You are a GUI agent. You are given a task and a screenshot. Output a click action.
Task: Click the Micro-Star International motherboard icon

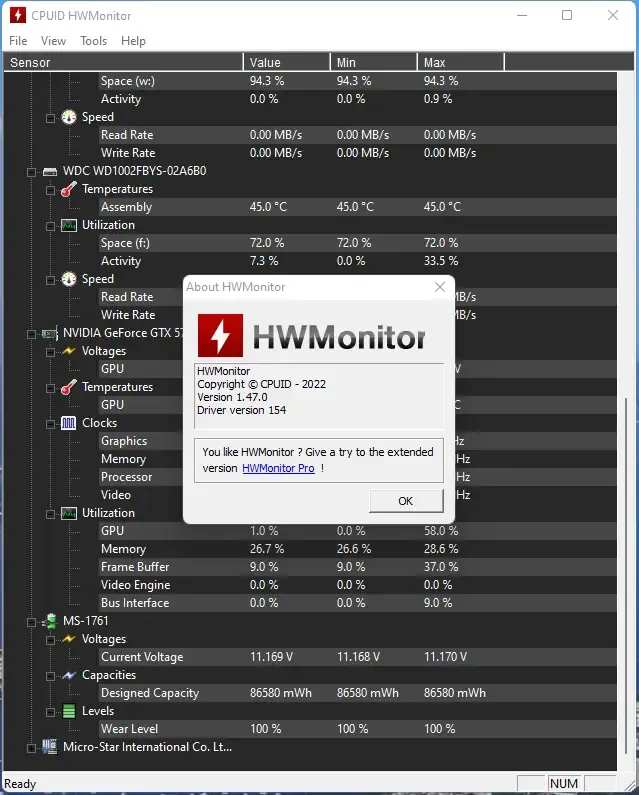click(x=50, y=747)
